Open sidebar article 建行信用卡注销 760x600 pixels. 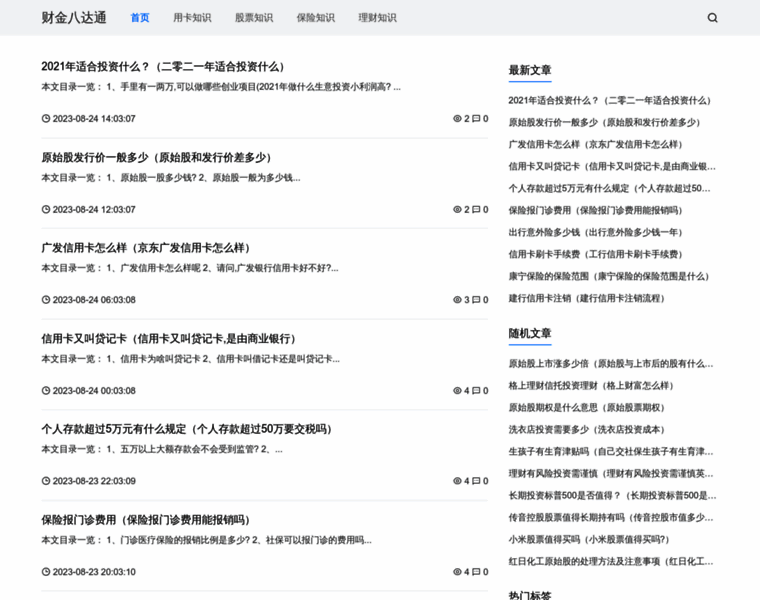tap(586, 298)
